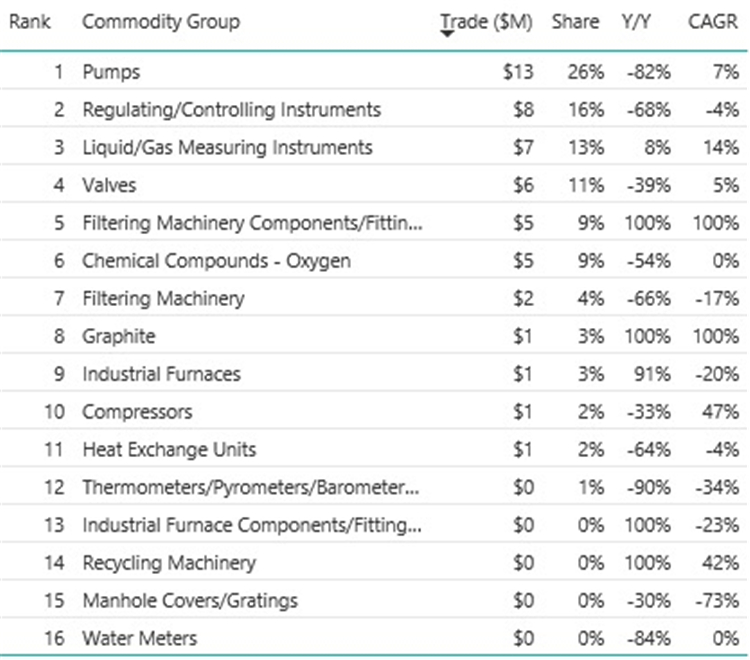Sort by the Rank column header
Screen dimensions: 750x660
point(30,22)
